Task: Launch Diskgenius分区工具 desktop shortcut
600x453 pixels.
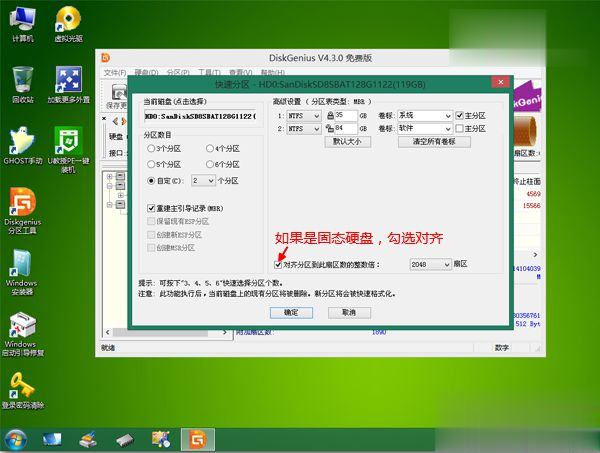Action: coord(23,211)
